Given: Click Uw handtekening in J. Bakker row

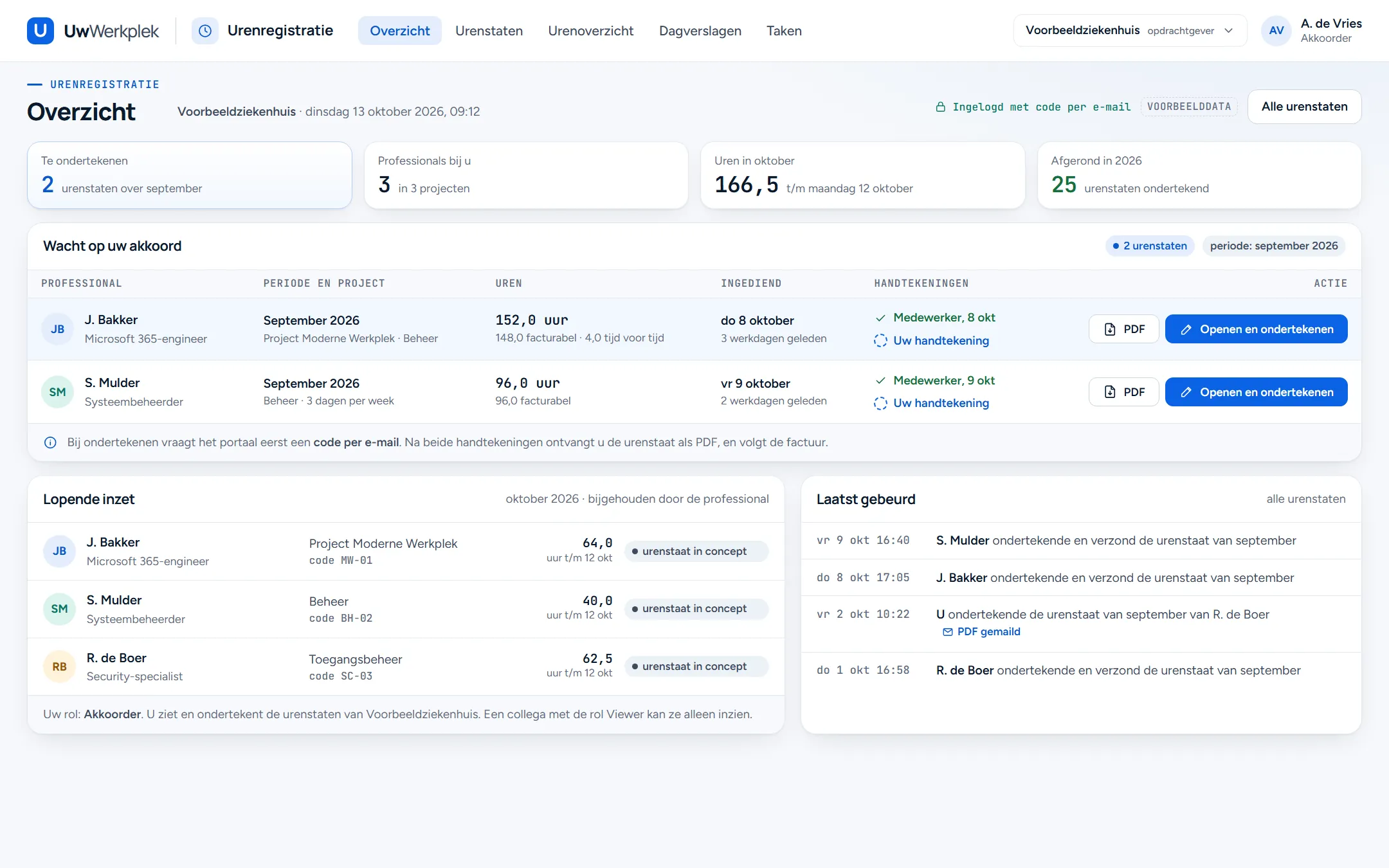Looking at the screenshot, I should (941, 341).
